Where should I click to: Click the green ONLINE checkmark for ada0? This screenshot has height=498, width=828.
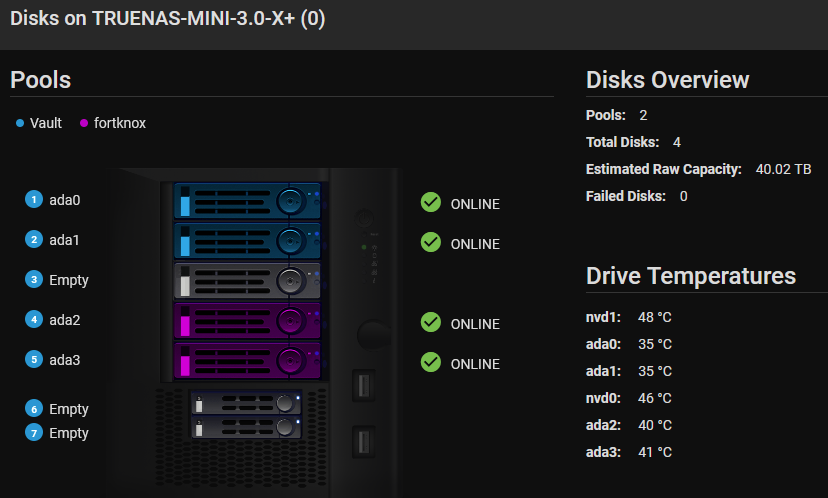431,203
